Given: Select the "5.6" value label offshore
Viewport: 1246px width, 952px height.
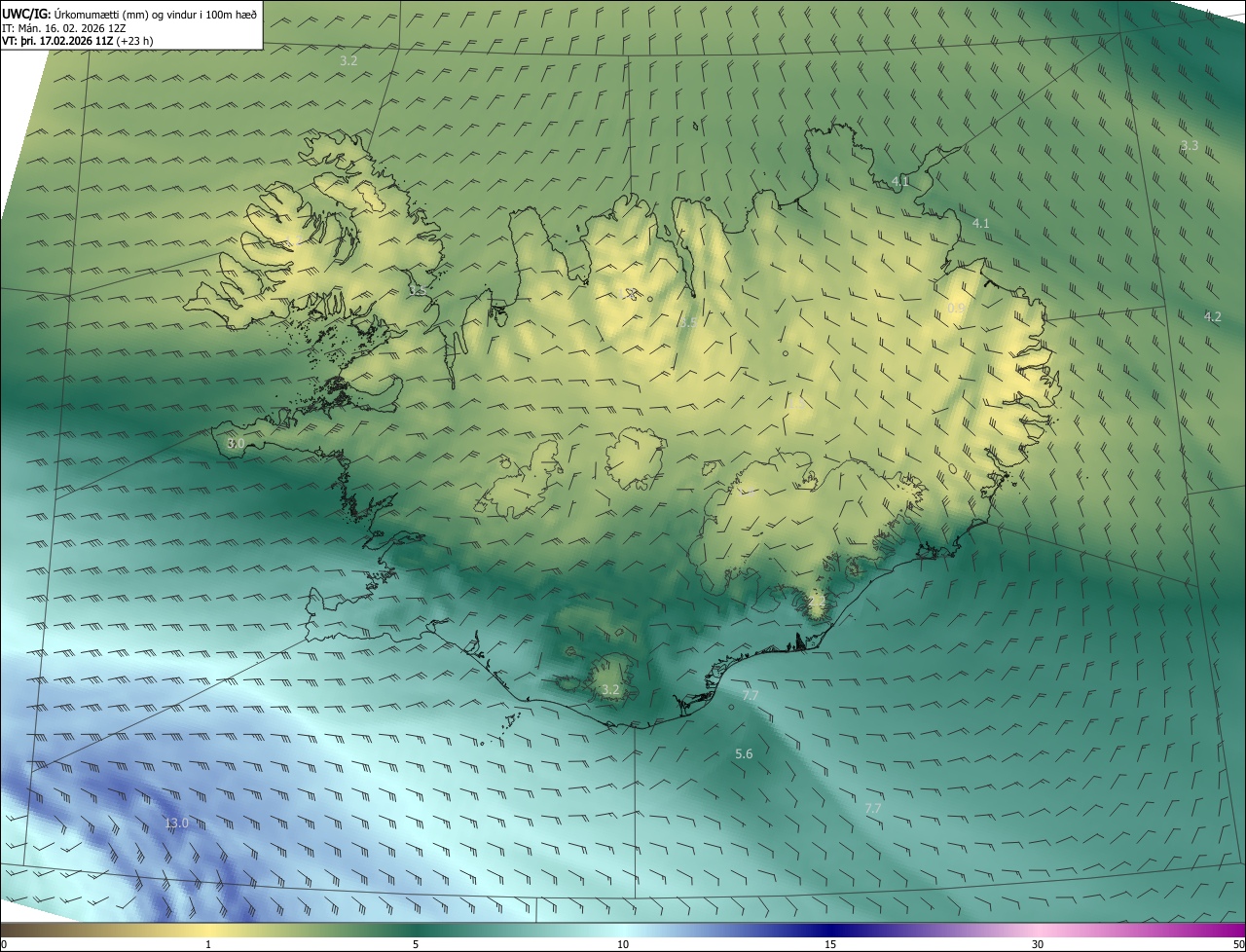Looking at the screenshot, I should pyautogui.click(x=744, y=753).
